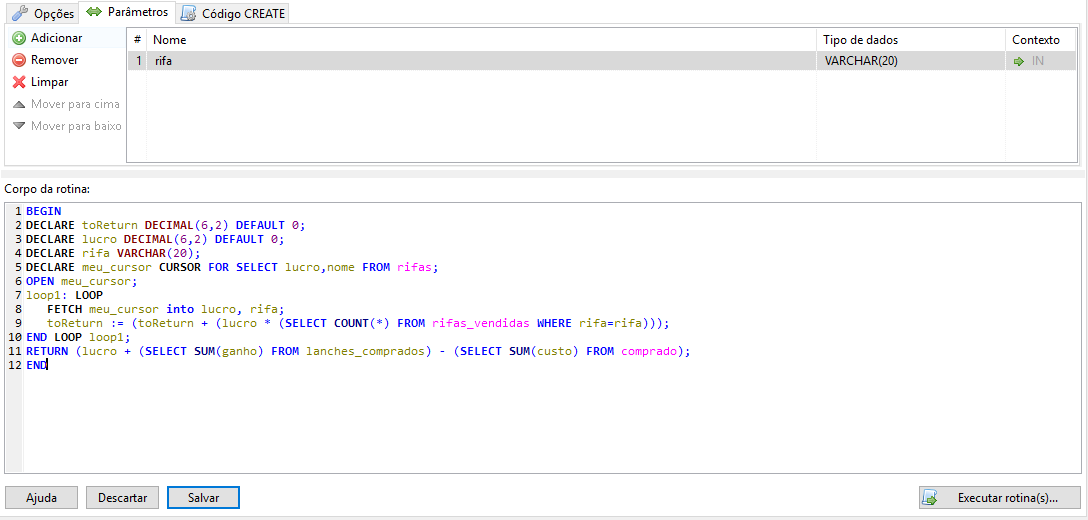The width and height of the screenshot is (1088, 520).
Task: Click the green IN arrow icon
Action: (1019, 61)
